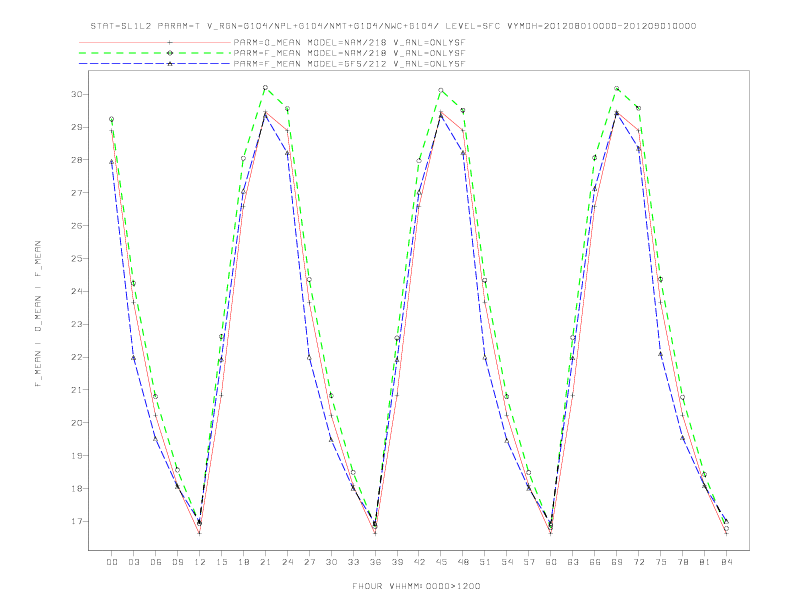Click x-axis tick label 54
Image resolution: width=792 pixels, height=612 pixels.
tap(507, 562)
